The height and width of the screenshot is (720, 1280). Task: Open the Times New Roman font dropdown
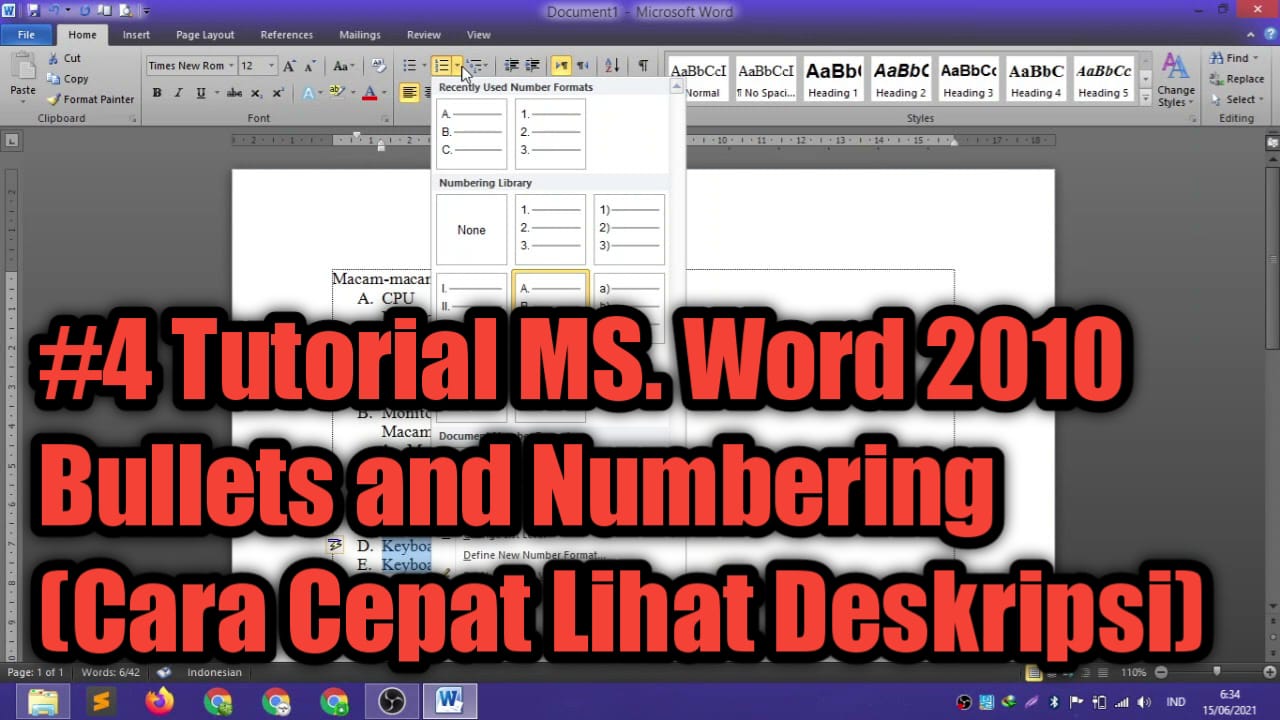[x=231, y=66]
